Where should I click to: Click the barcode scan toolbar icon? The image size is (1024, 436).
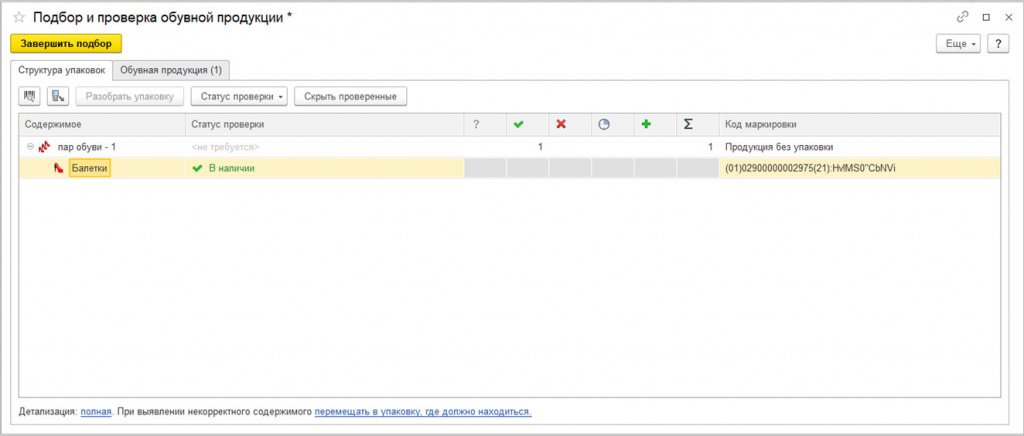pyautogui.click(x=30, y=96)
